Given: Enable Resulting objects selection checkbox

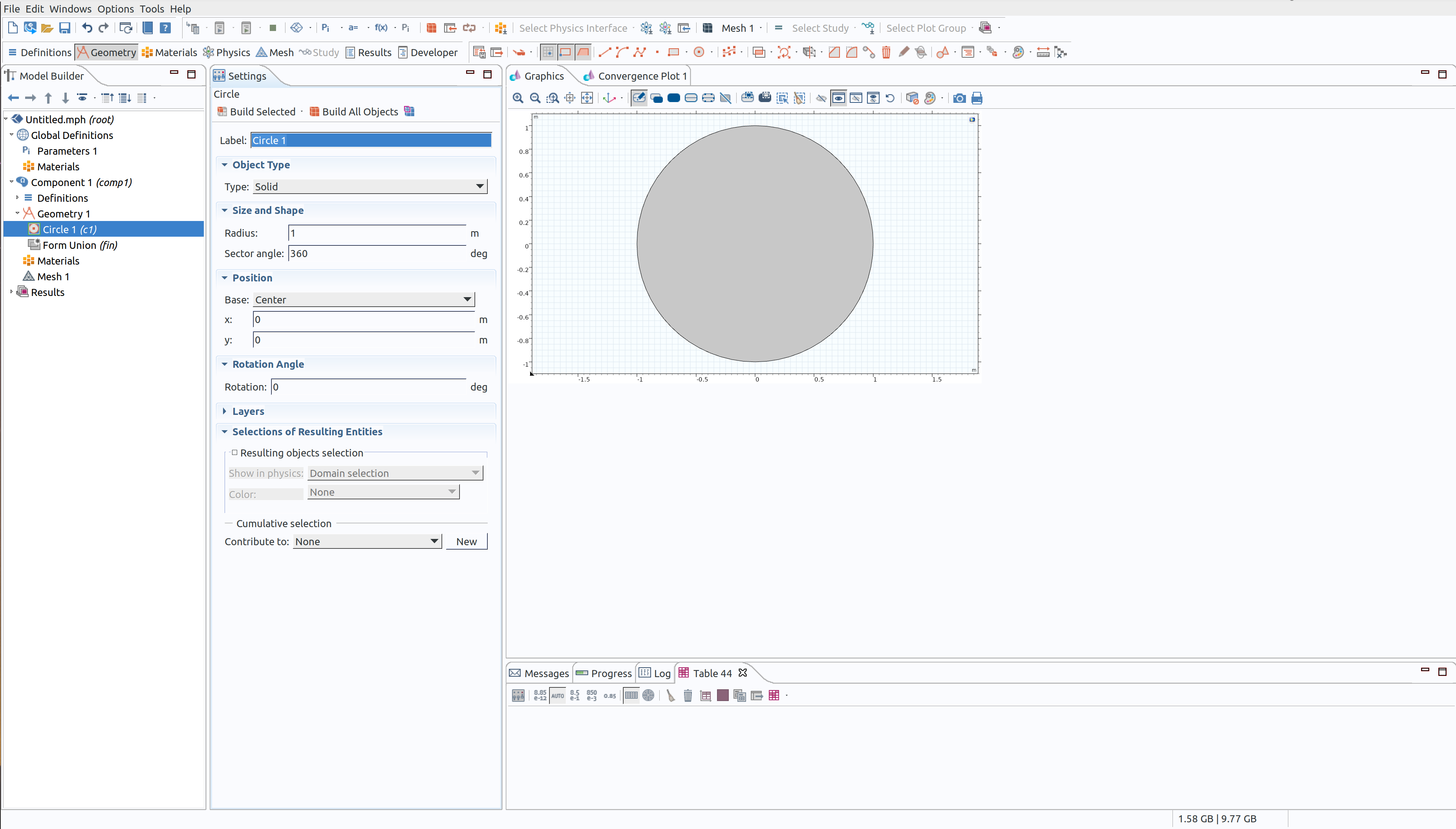Looking at the screenshot, I should [234, 453].
